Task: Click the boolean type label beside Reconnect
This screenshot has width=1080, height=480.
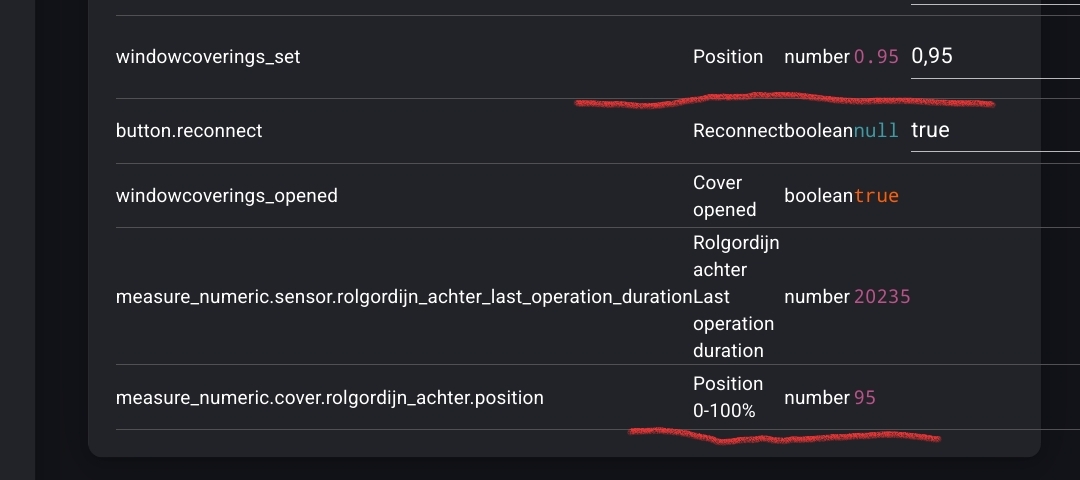Action: 818,131
